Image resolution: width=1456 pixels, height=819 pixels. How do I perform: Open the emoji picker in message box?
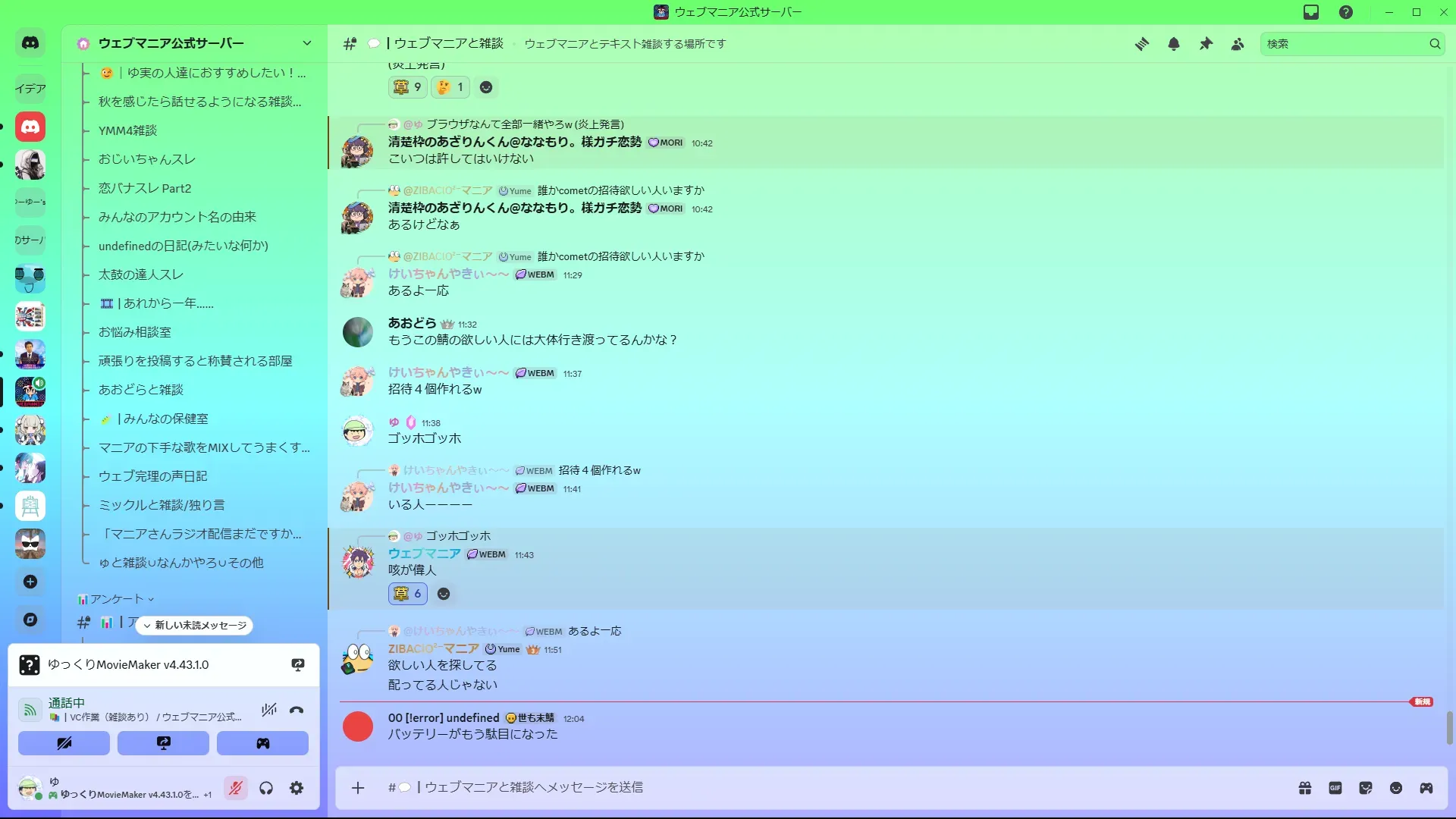click(x=1396, y=788)
